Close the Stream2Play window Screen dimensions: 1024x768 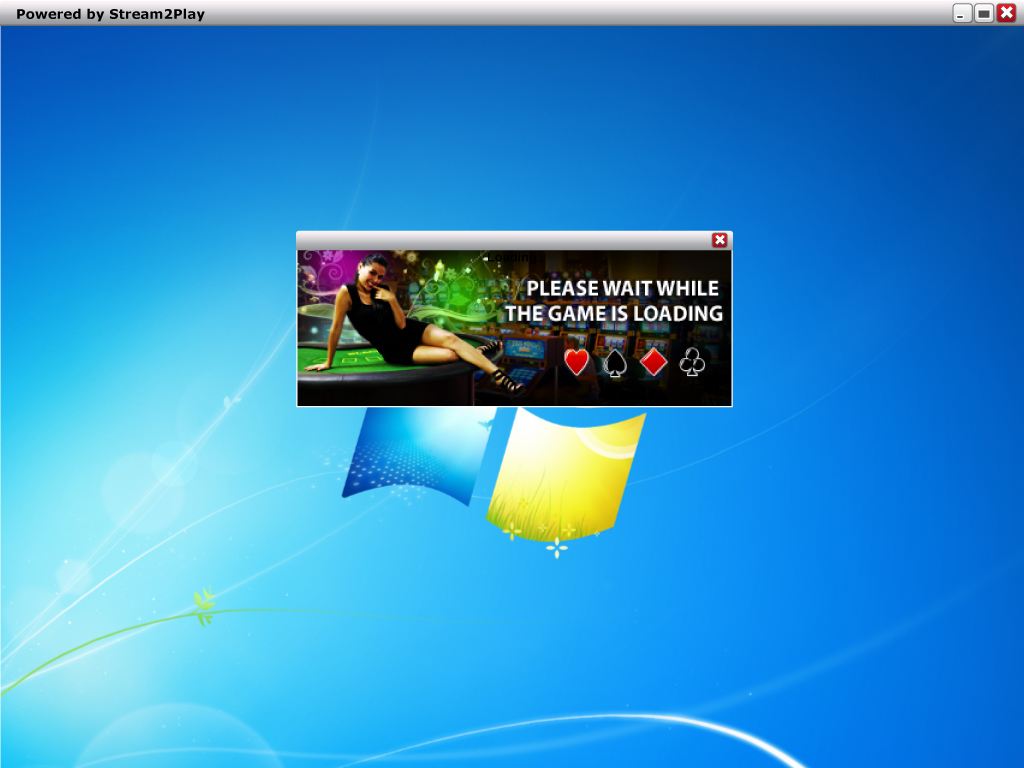1006,13
